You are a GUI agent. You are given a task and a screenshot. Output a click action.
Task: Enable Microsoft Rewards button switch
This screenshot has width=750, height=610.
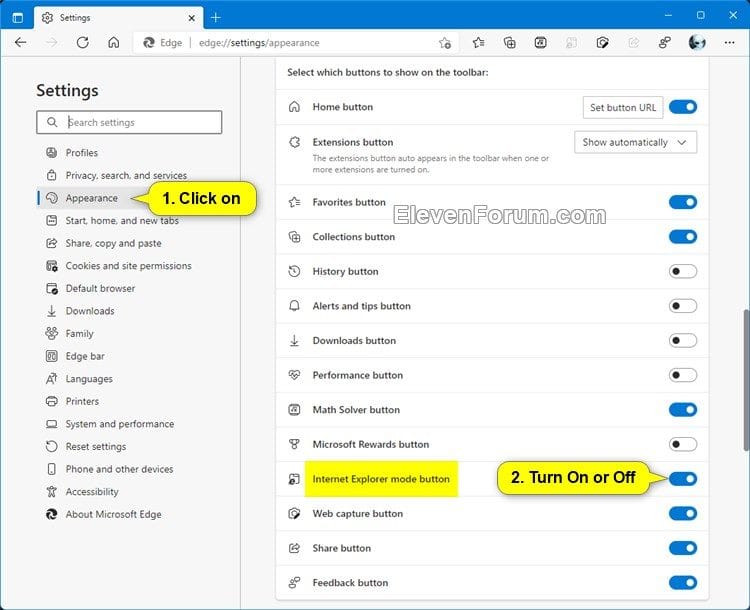click(683, 444)
